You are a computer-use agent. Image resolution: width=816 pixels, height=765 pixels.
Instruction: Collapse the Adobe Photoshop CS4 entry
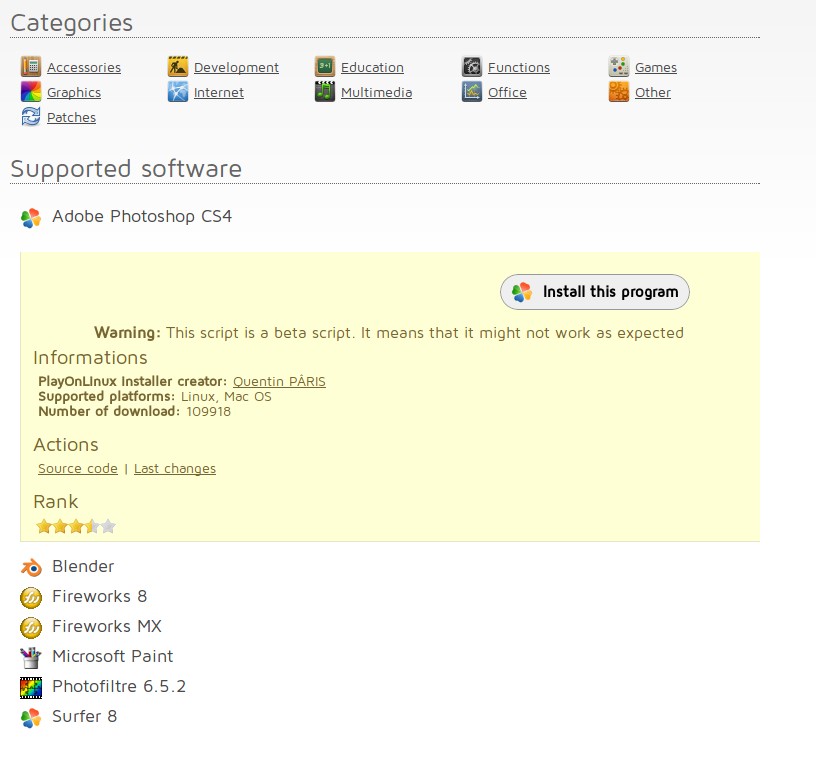tap(142, 216)
